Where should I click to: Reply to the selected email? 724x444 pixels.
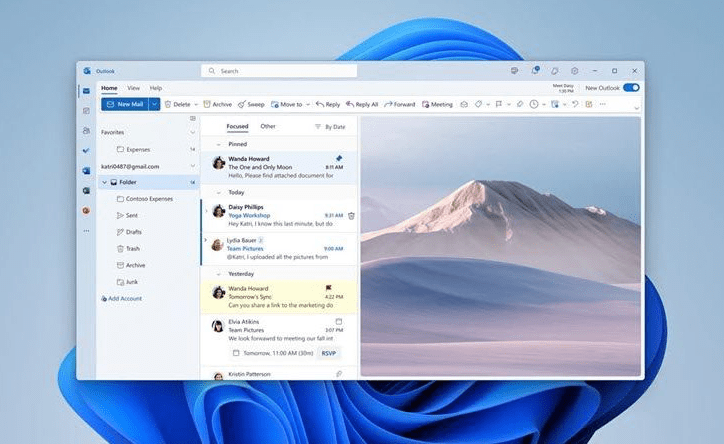coord(328,104)
